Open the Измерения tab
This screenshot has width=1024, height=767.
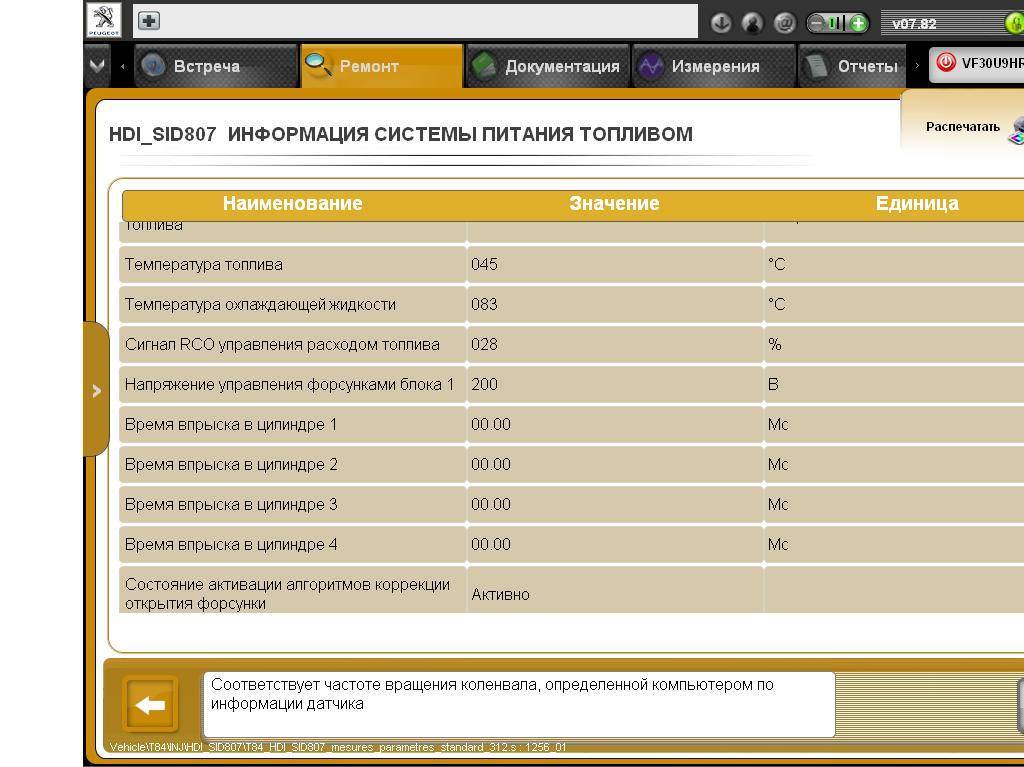(x=714, y=66)
